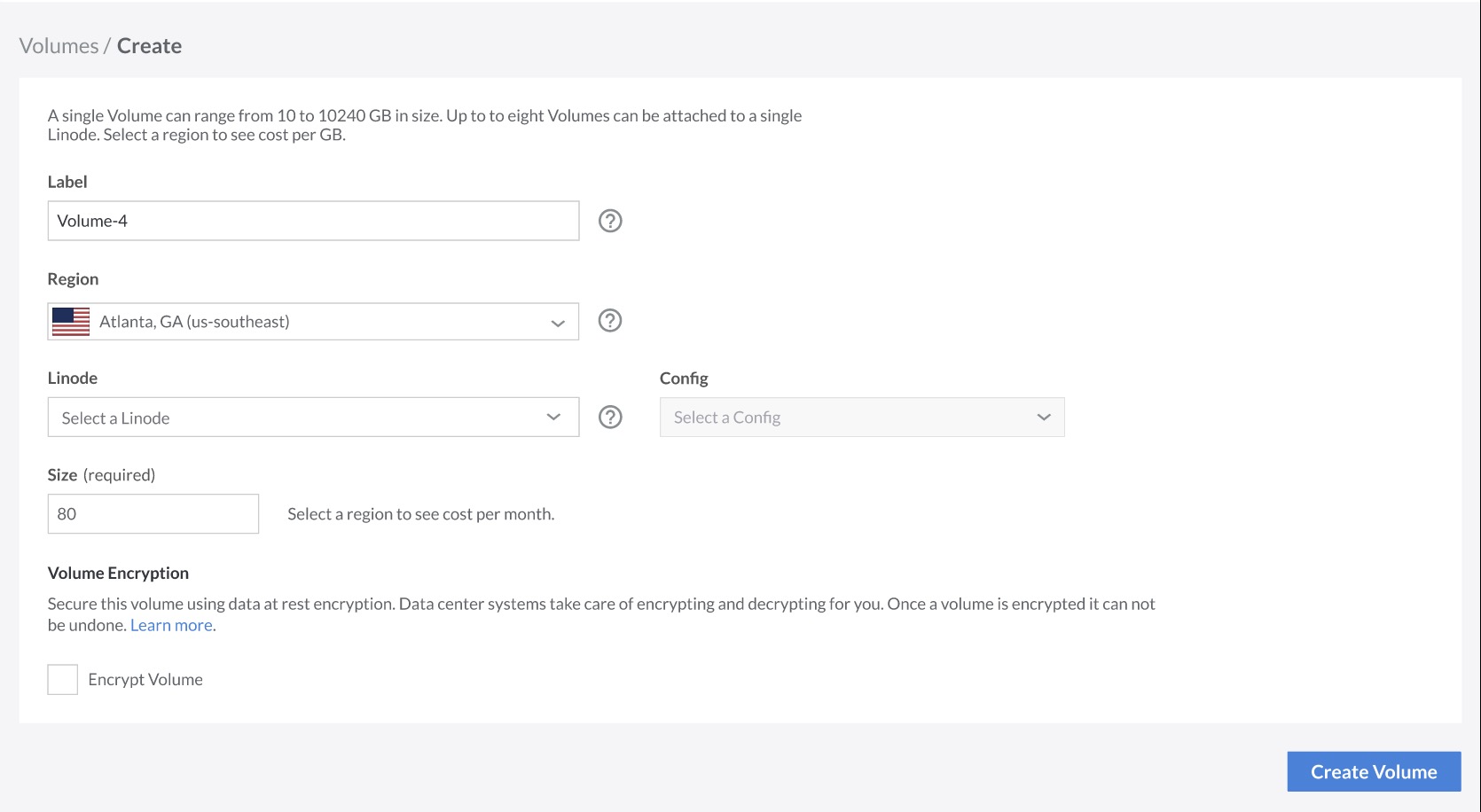Click the help icon beside the Label field
Image resolution: width=1481 pixels, height=812 pixels.
(x=610, y=221)
